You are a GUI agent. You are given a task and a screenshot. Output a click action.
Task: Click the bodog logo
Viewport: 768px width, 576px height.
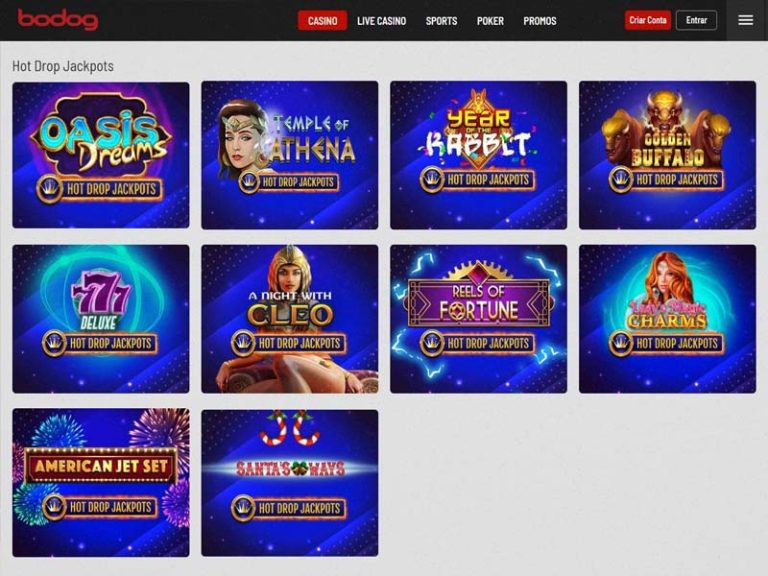tap(58, 20)
